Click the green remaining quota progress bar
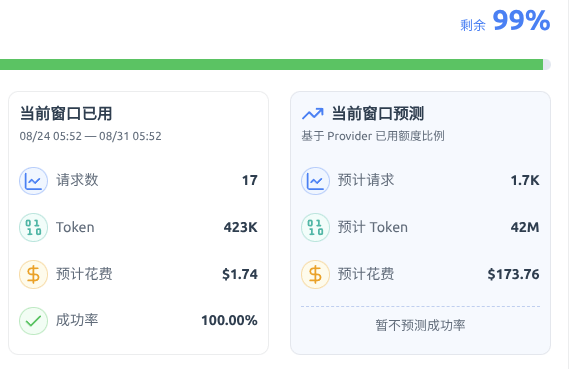The image size is (577, 369). click(x=272, y=64)
